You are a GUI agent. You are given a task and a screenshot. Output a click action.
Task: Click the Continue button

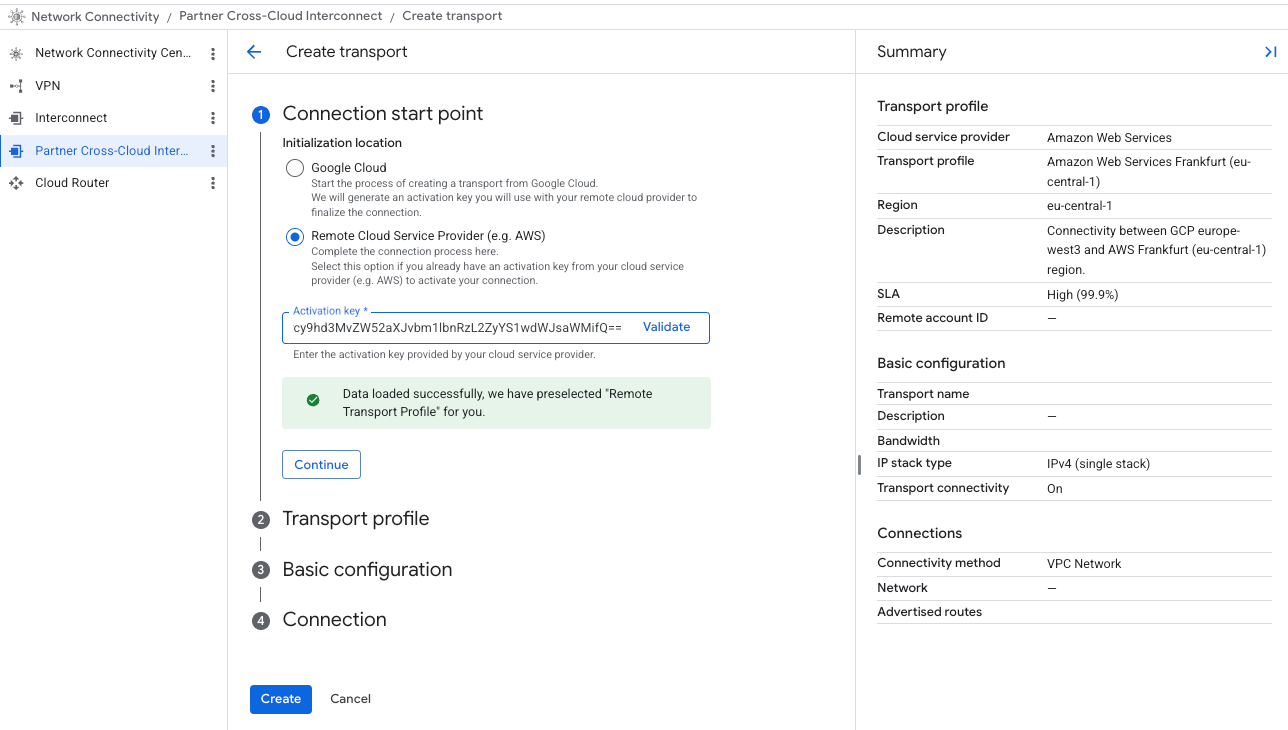coord(321,465)
